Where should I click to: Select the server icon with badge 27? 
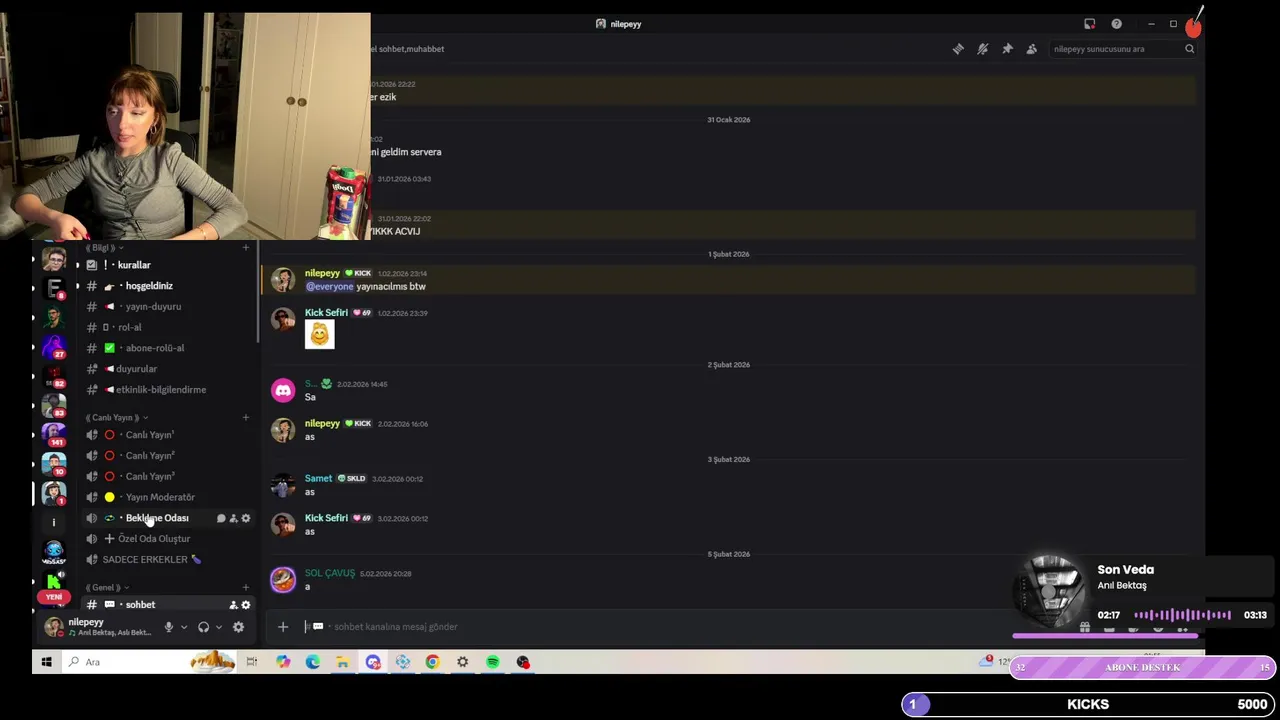(x=54, y=347)
